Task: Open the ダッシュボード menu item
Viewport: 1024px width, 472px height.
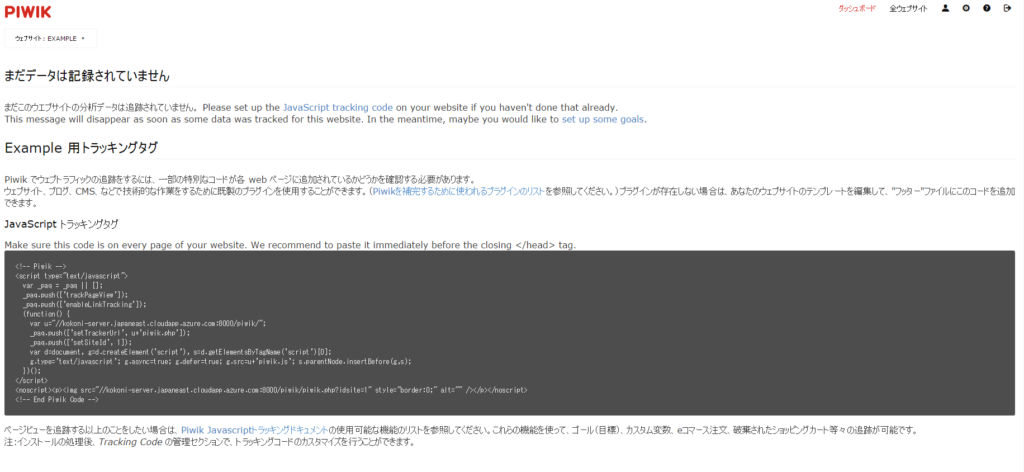Action: click(x=857, y=9)
